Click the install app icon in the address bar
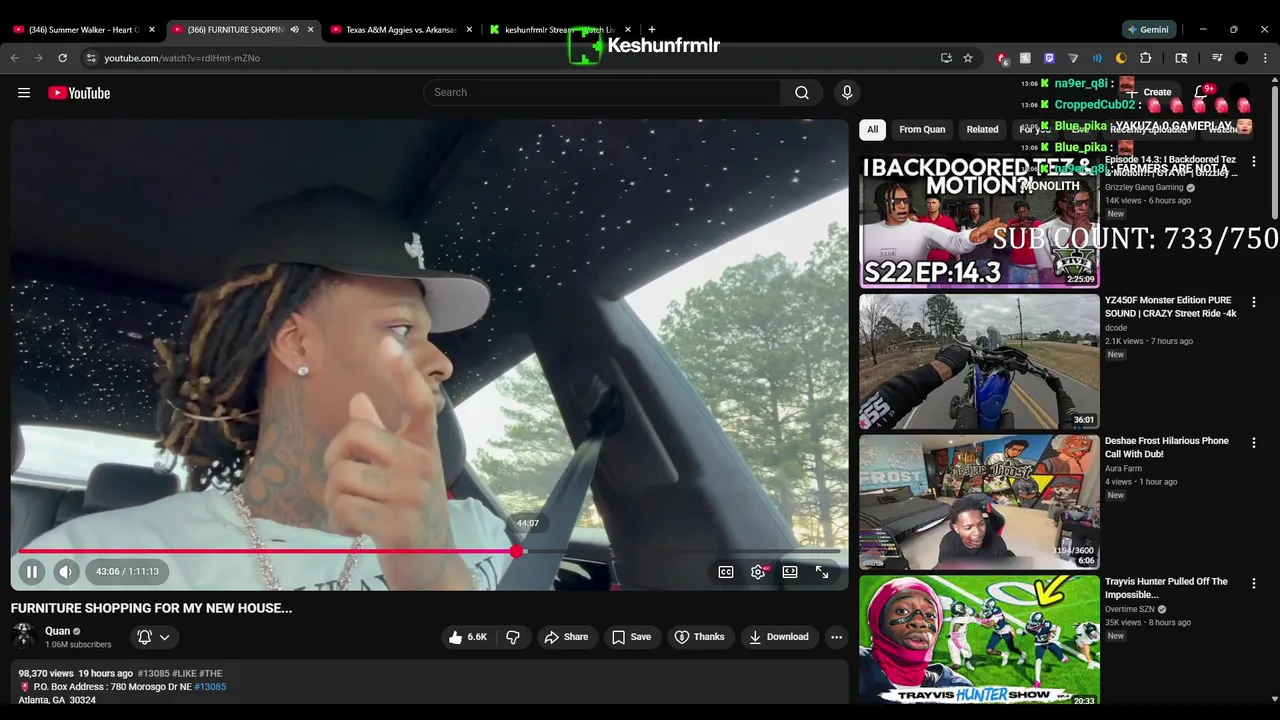Viewport: 1280px width, 720px height. (946, 58)
